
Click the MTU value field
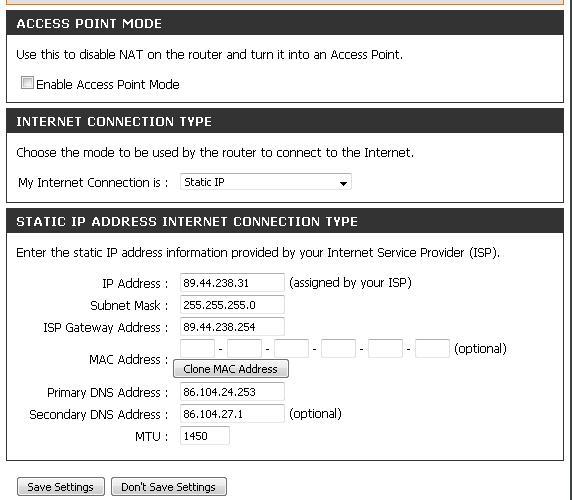205,435
